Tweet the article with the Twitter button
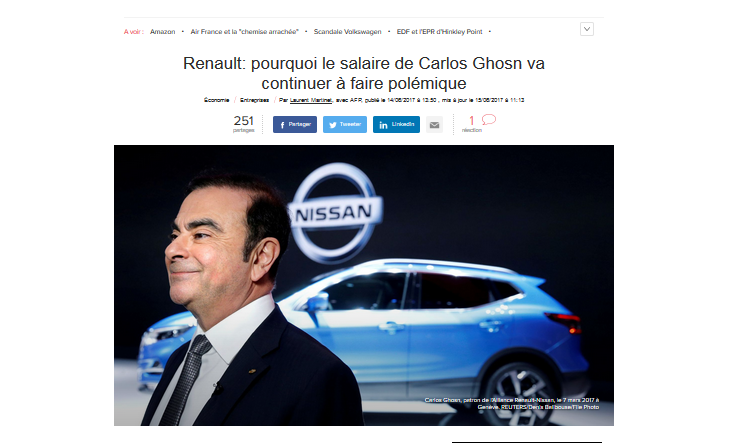This screenshot has width=729, height=443. tap(345, 125)
